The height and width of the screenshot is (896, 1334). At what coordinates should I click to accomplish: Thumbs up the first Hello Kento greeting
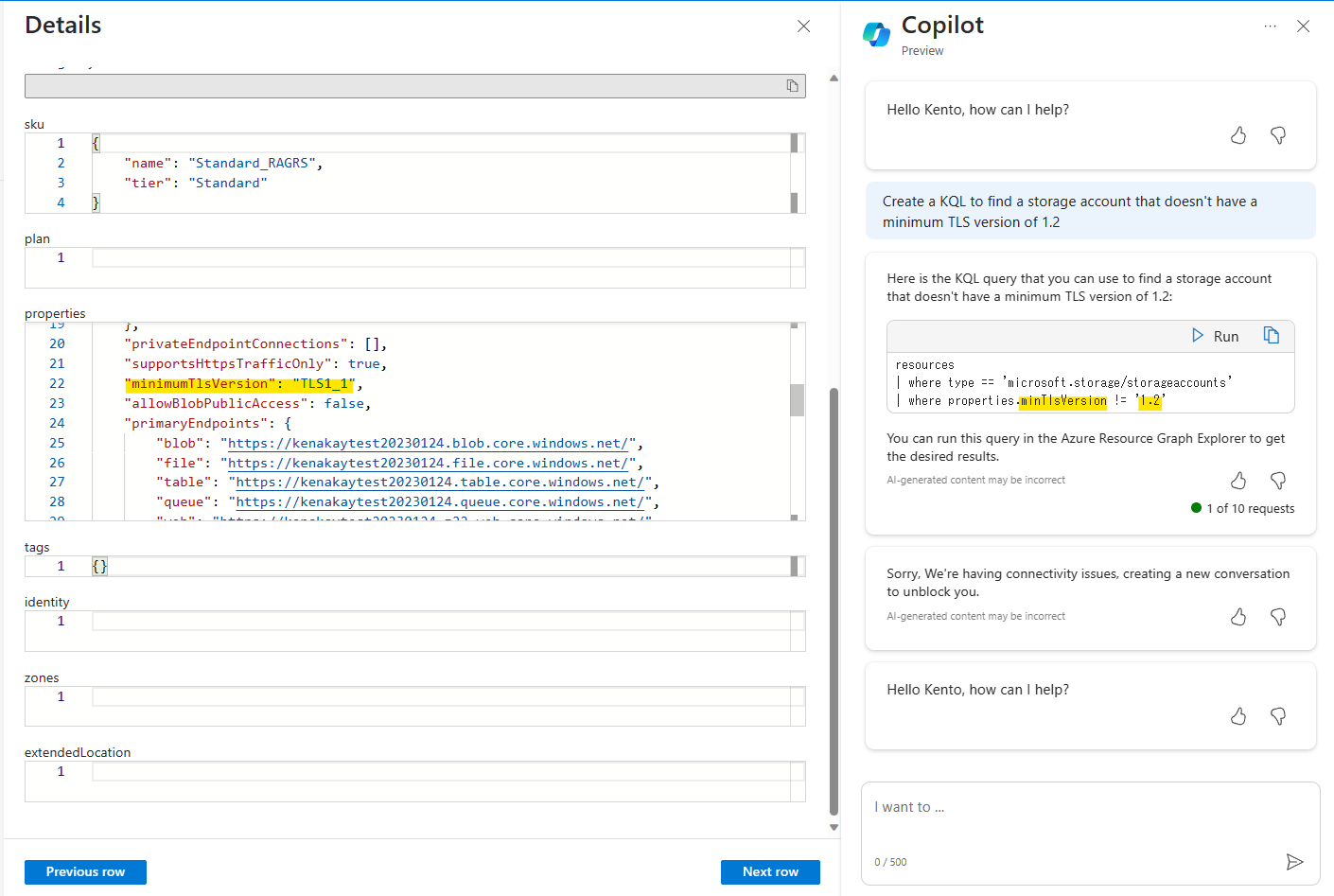[x=1238, y=135]
